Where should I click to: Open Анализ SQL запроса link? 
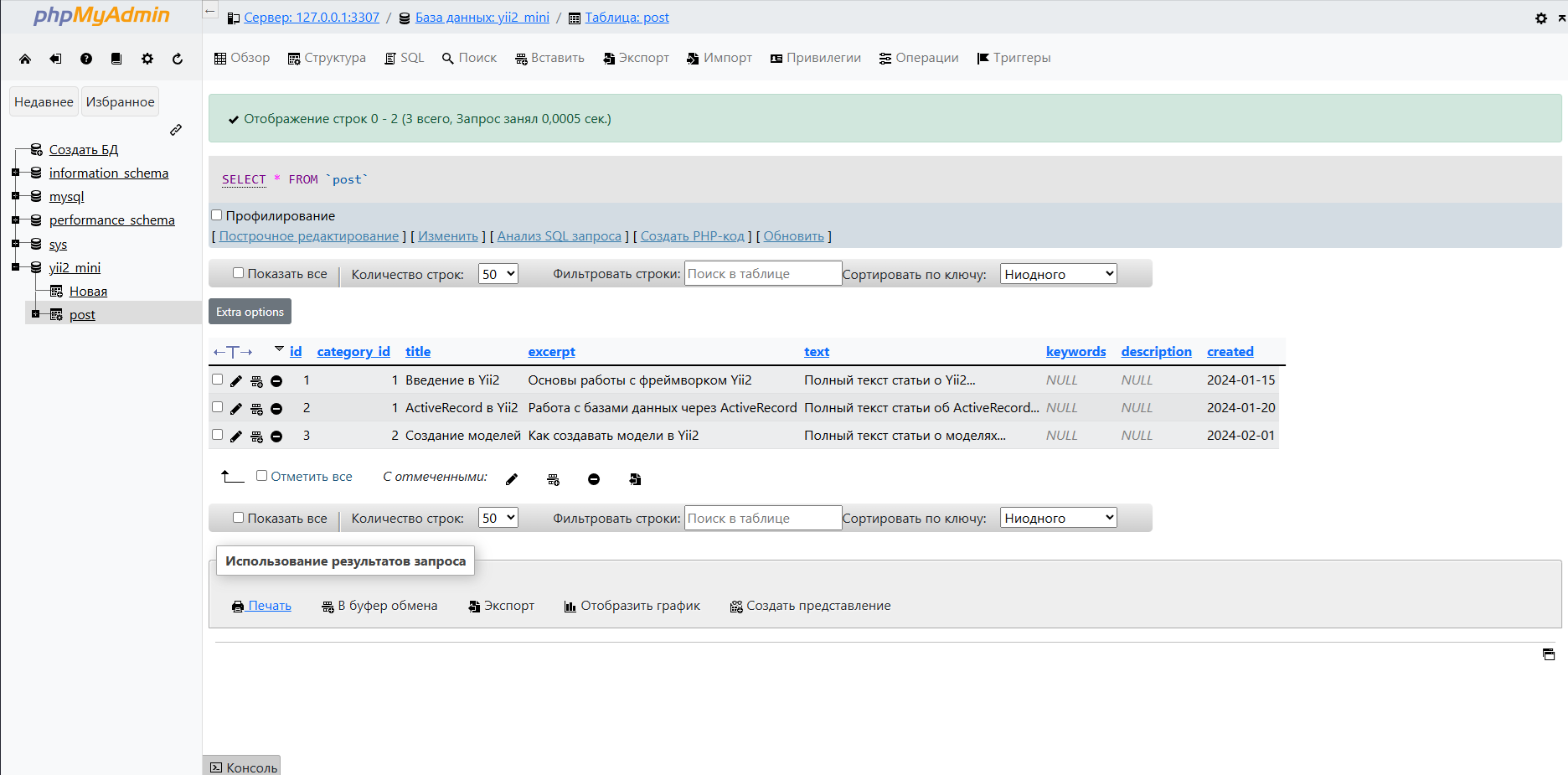pyautogui.click(x=560, y=236)
